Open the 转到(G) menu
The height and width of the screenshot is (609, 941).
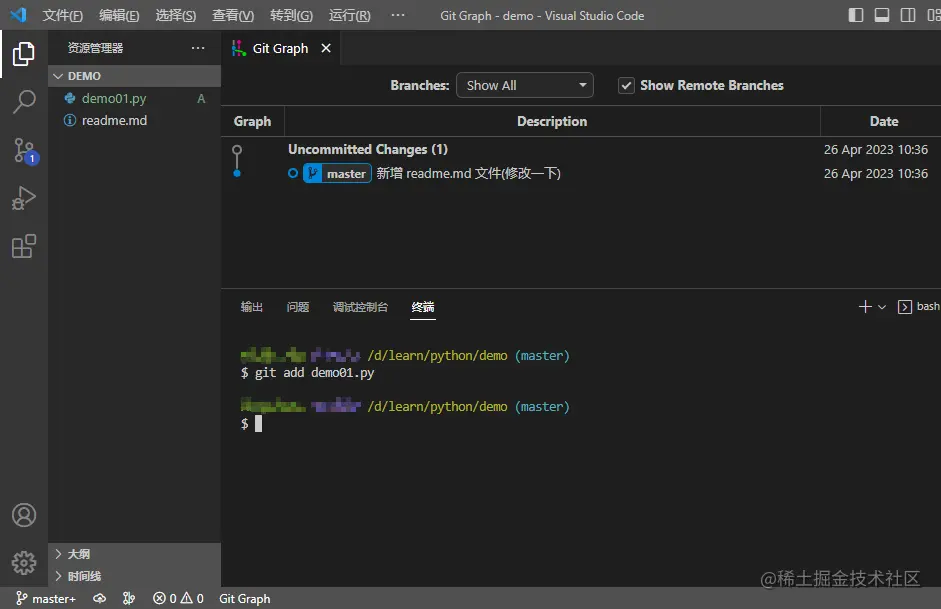point(291,16)
